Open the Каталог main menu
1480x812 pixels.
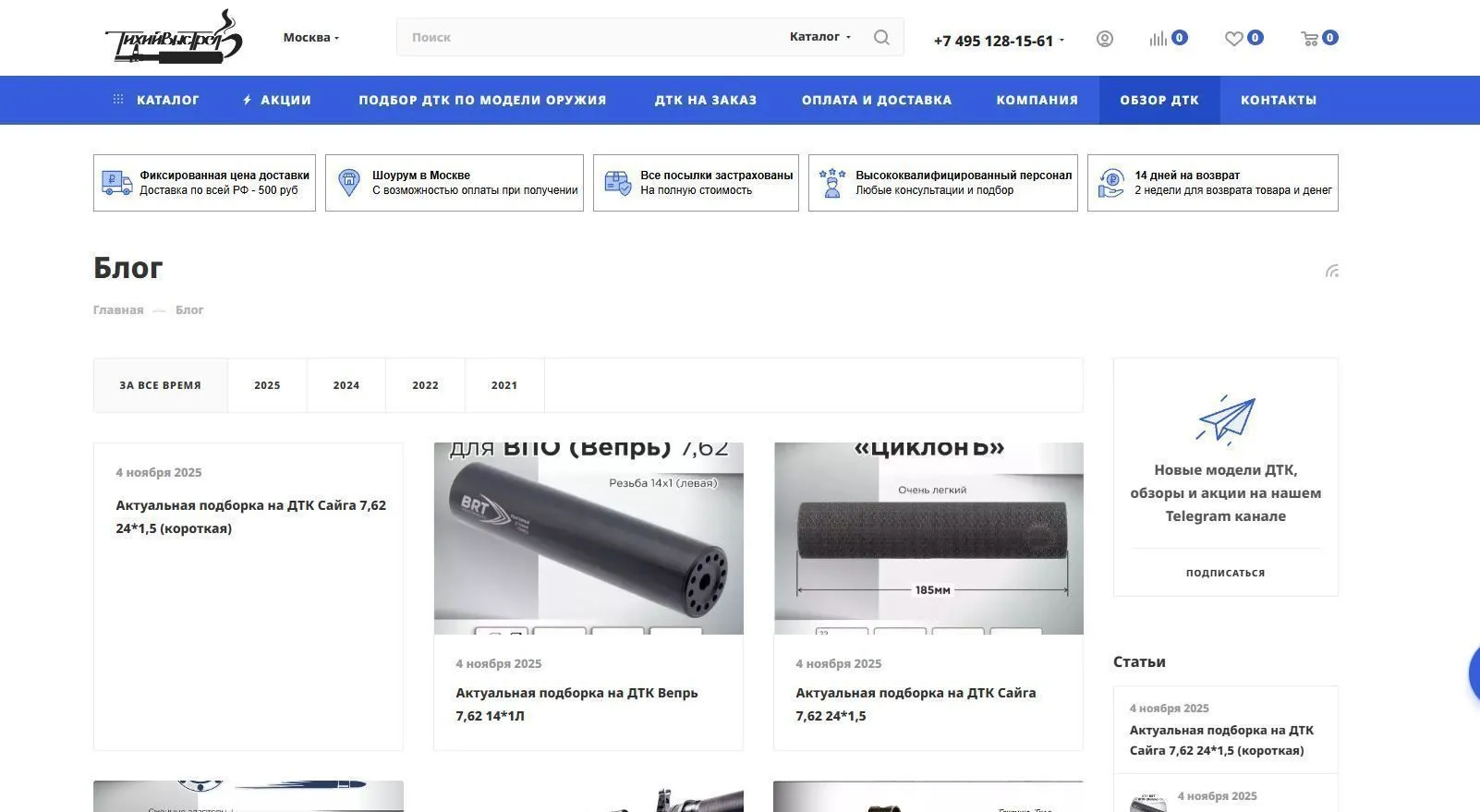(157, 100)
